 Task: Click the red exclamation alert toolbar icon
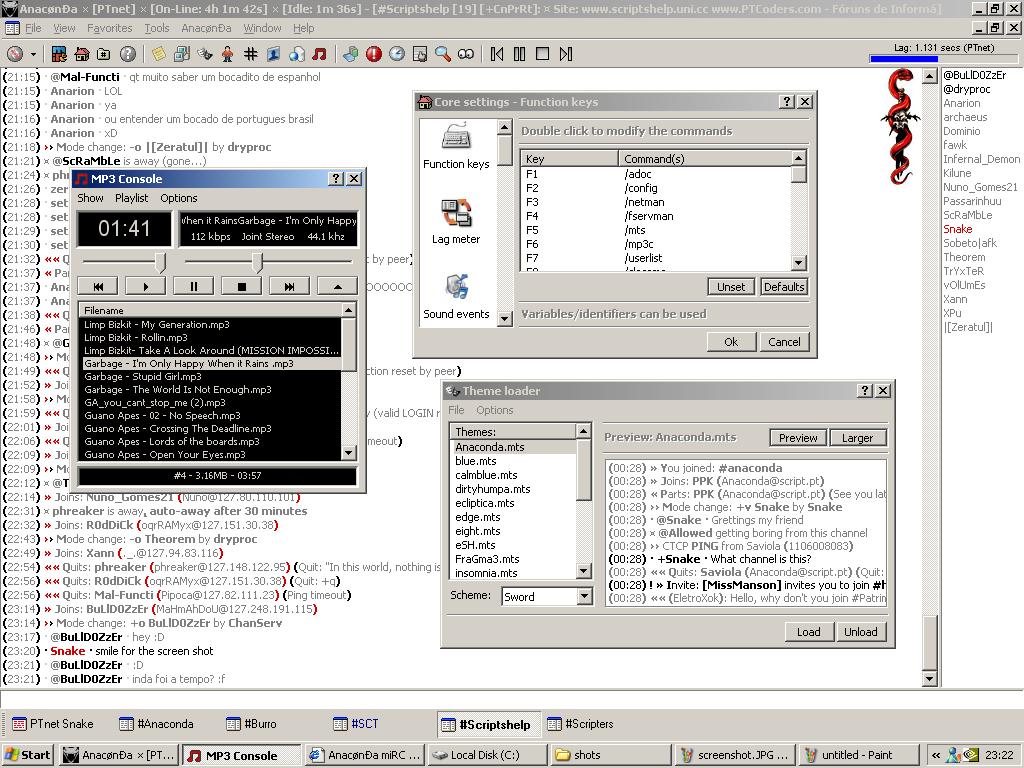click(374, 54)
